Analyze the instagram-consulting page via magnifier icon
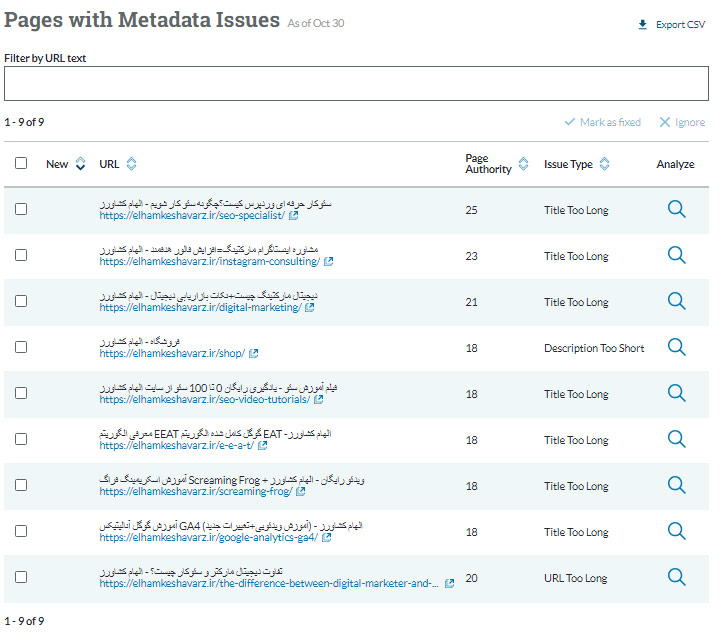Screen dimensions: 721x637 (677, 256)
